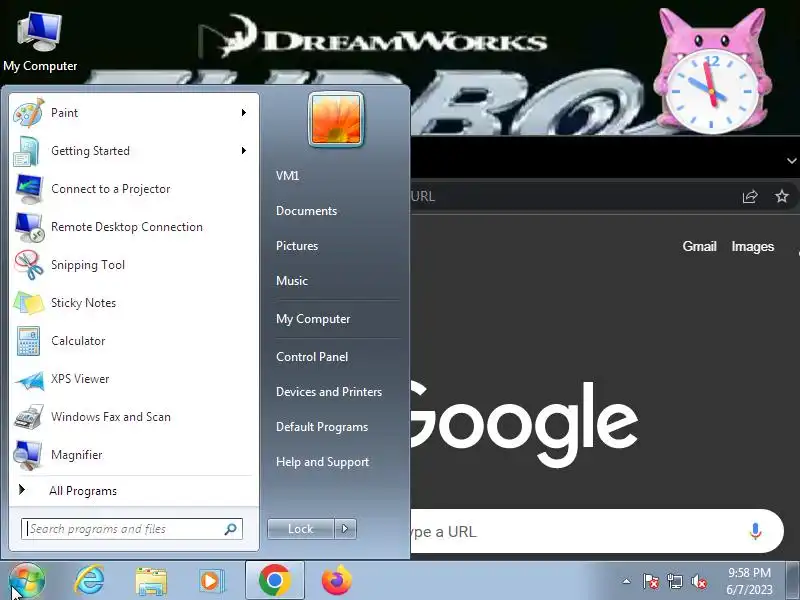Viewport: 800px width, 600px height.
Task: Open Devices and Printers
Action: pyautogui.click(x=329, y=392)
